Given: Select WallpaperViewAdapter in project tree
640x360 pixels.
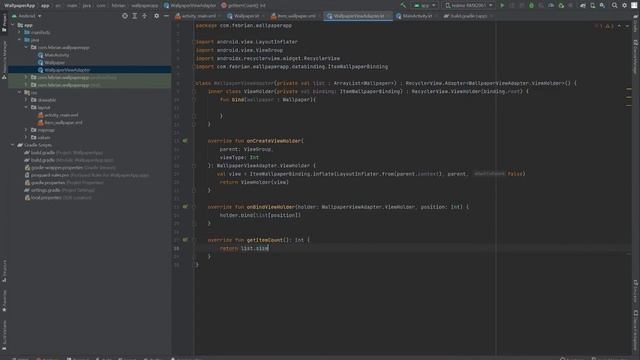Looking at the screenshot, I should pyautogui.click(x=67, y=70).
